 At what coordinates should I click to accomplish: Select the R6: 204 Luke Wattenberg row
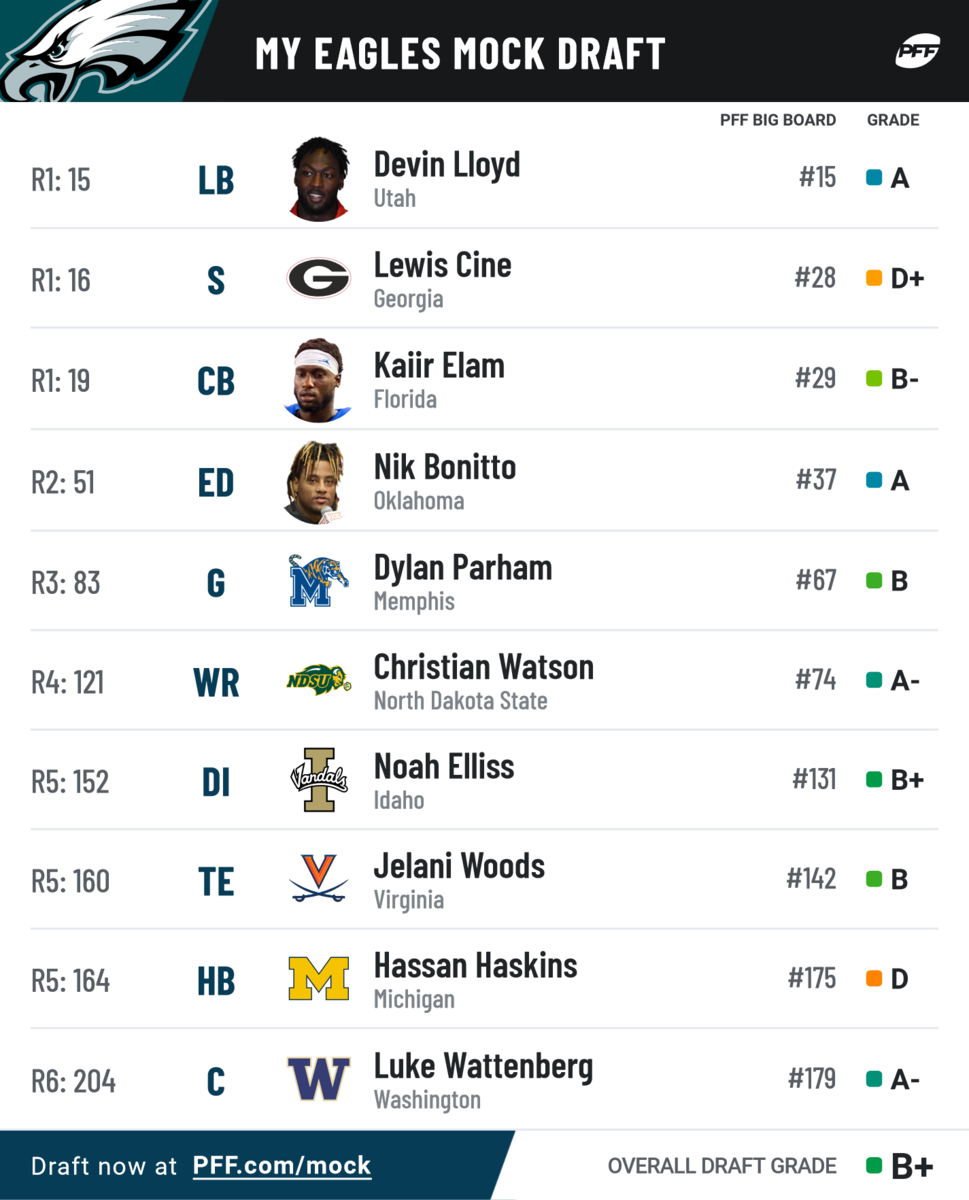[x=484, y=1079]
